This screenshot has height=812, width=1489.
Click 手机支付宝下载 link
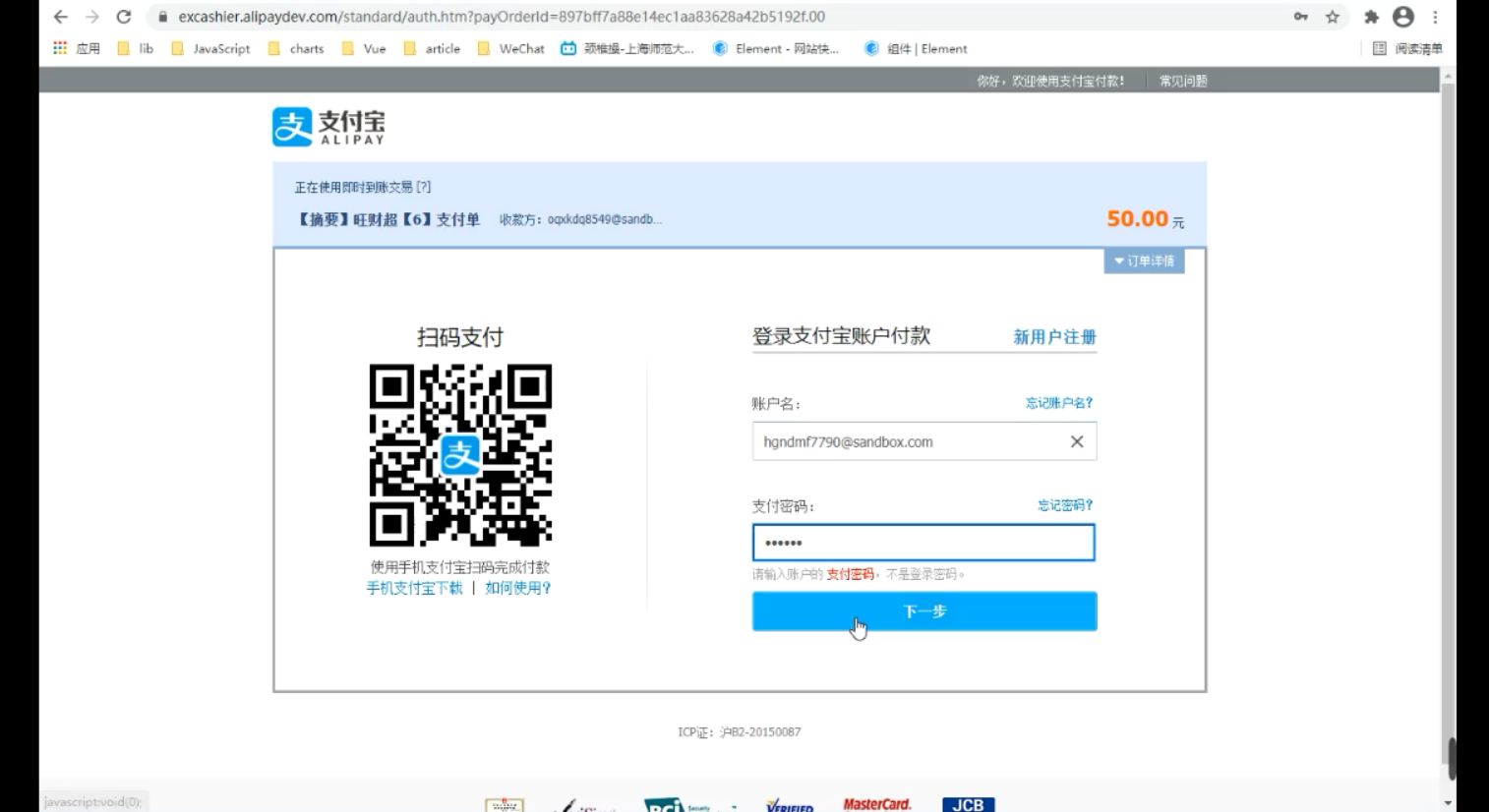click(414, 588)
